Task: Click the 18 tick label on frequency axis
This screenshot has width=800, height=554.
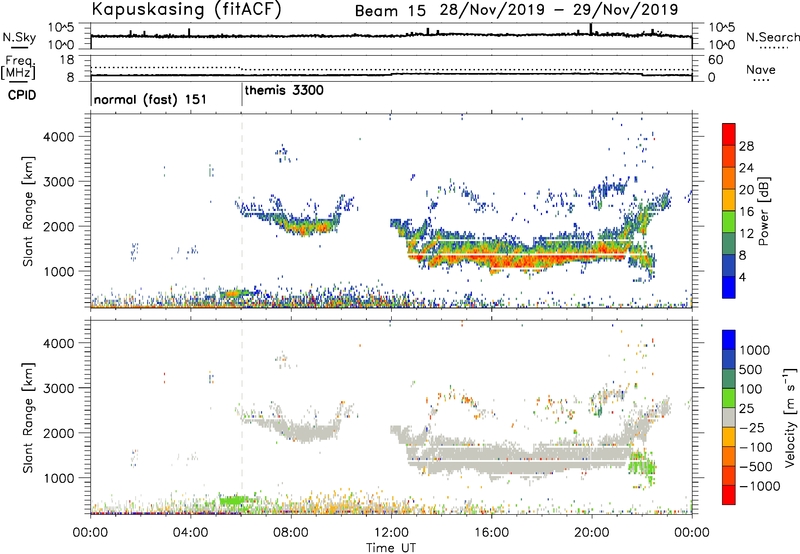Action: [x=67, y=60]
